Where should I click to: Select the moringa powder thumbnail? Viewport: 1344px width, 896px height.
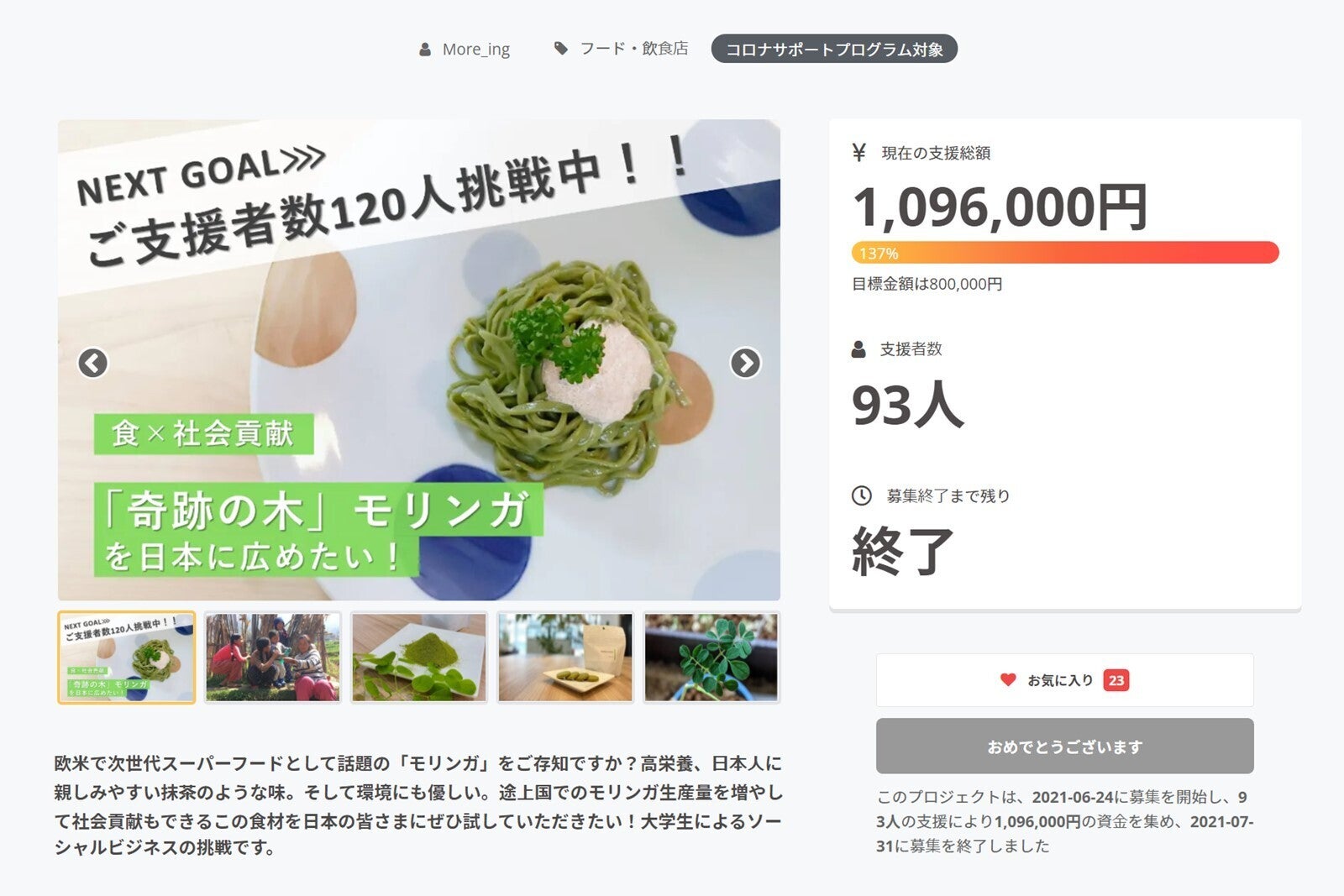[419, 658]
